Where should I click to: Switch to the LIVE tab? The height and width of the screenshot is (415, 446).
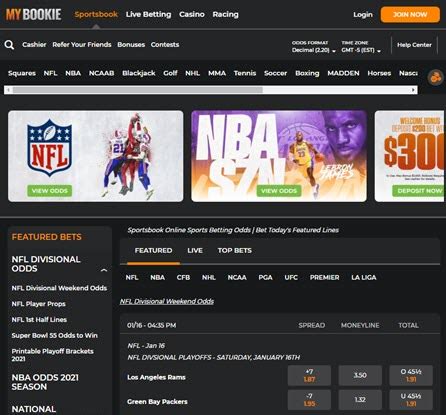point(195,250)
